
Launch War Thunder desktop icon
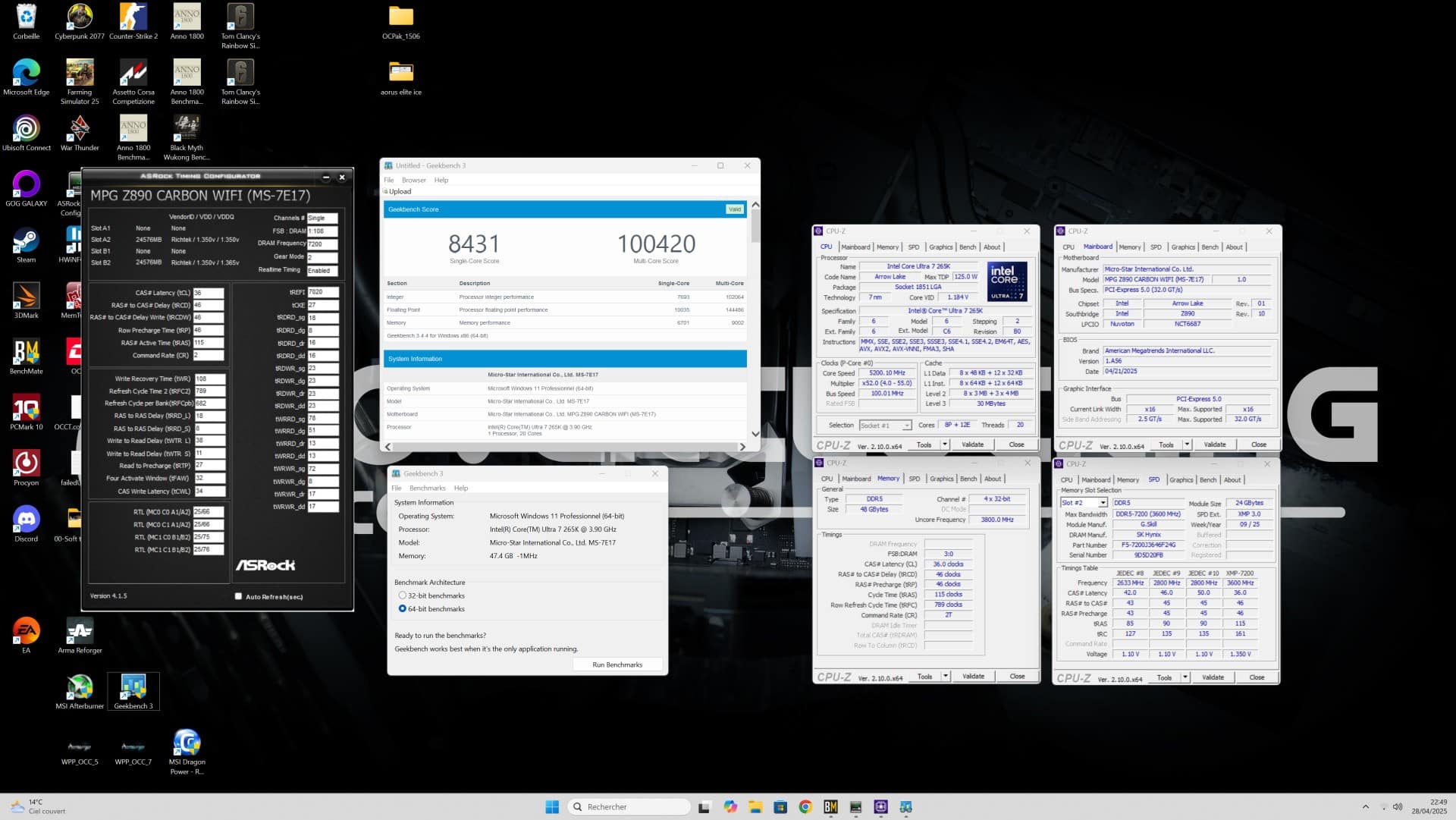80,134
